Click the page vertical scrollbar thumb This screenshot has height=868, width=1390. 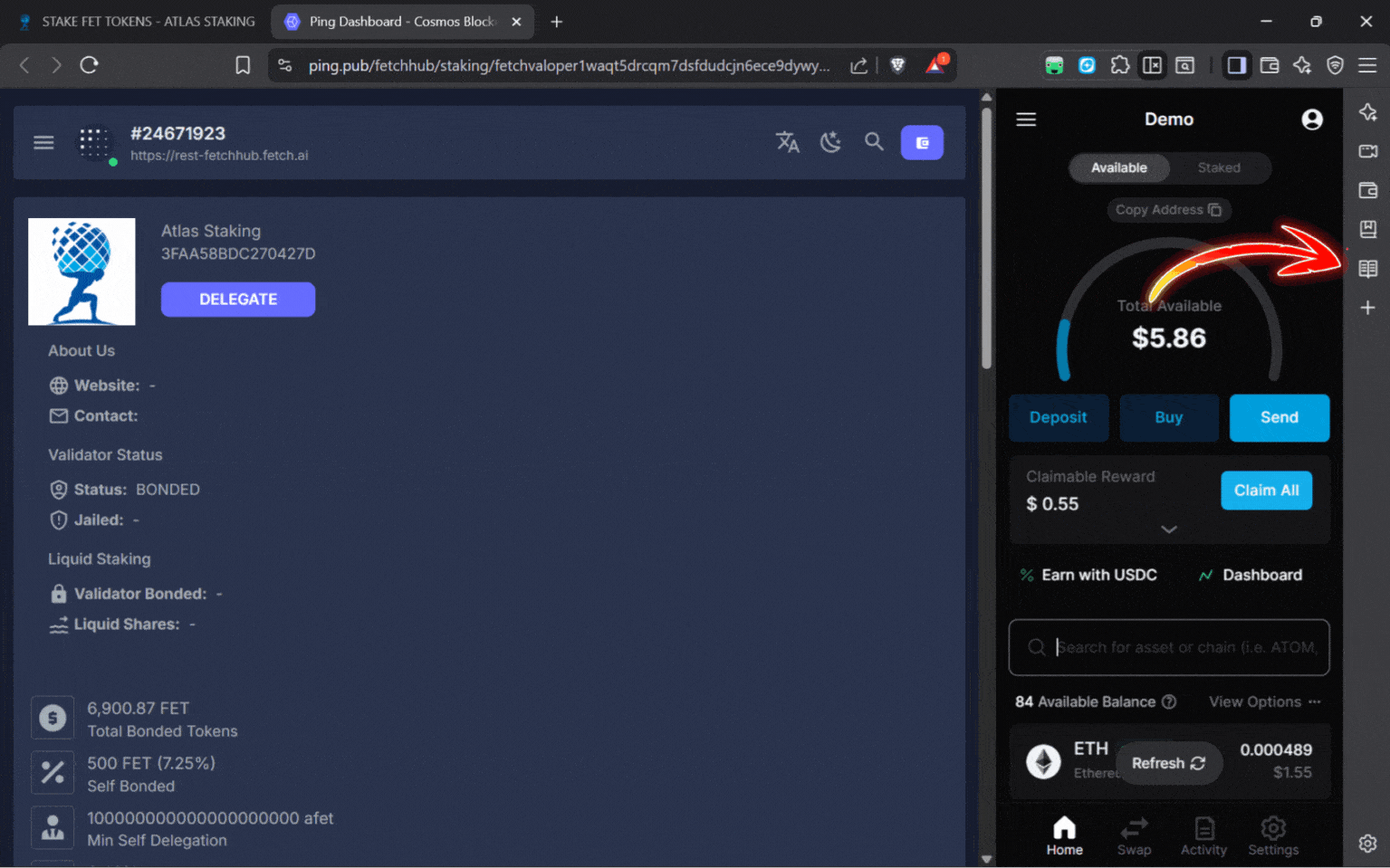click(x=986, y=235)
